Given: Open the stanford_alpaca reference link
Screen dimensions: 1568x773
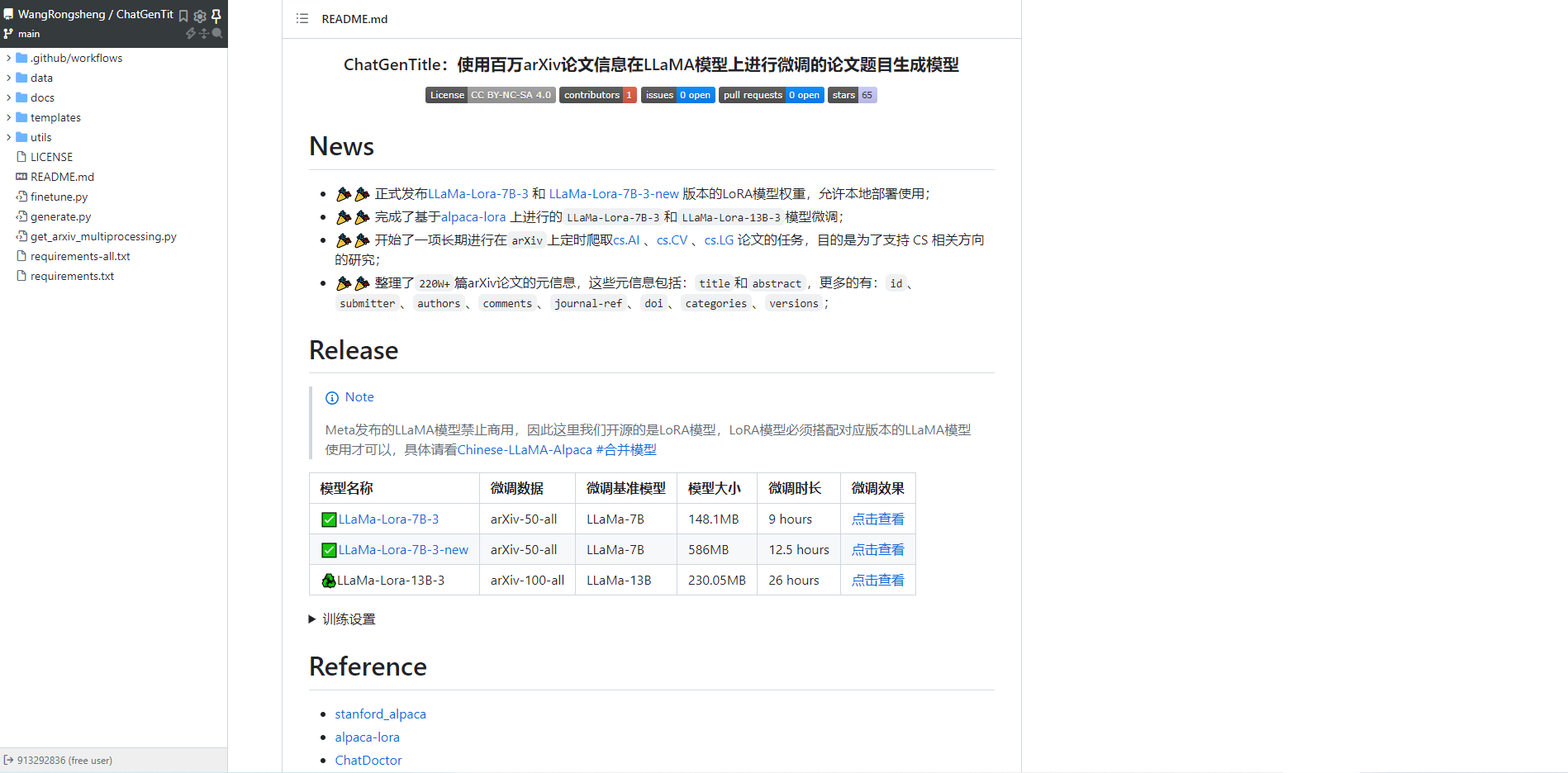Looking at the screenshot, I should 380,714.
